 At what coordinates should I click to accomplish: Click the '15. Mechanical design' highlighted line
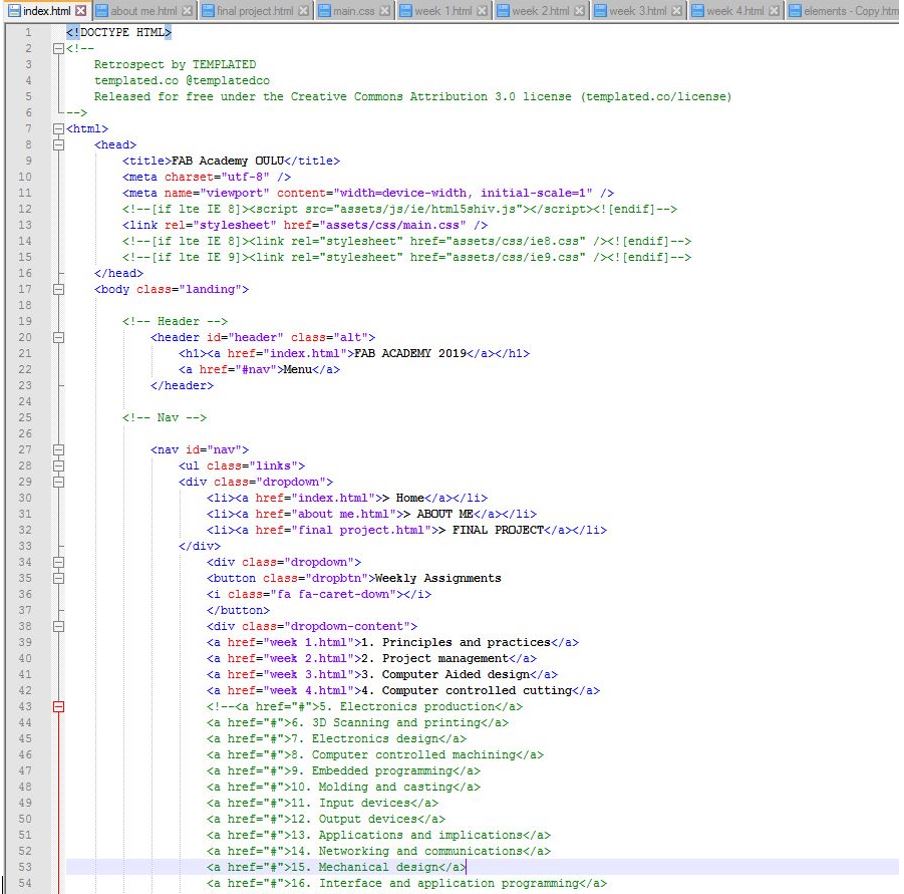pyautogui.click(x=337, y=867)
